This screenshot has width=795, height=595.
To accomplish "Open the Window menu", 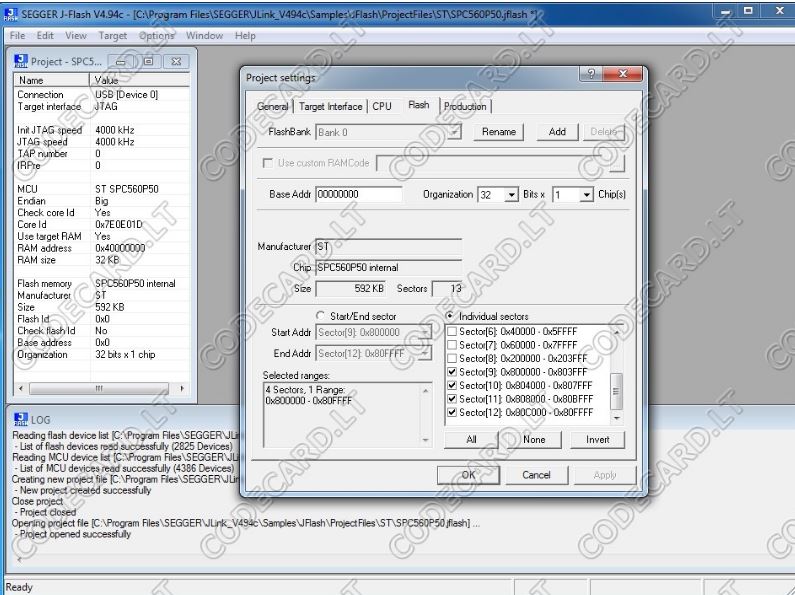I will tap(204, 35).
